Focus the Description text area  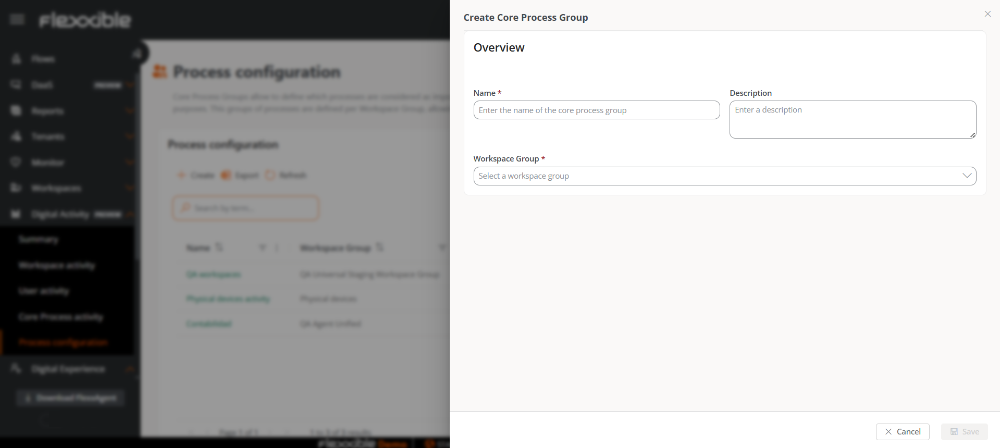click(x=852, y=119)
